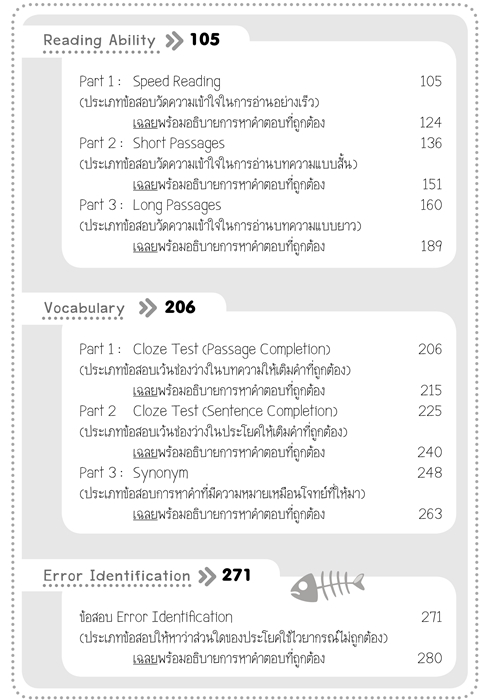479x700 pixels.
Task: Click the double chevron beside Vocabulary
Action: coord(147,308)
